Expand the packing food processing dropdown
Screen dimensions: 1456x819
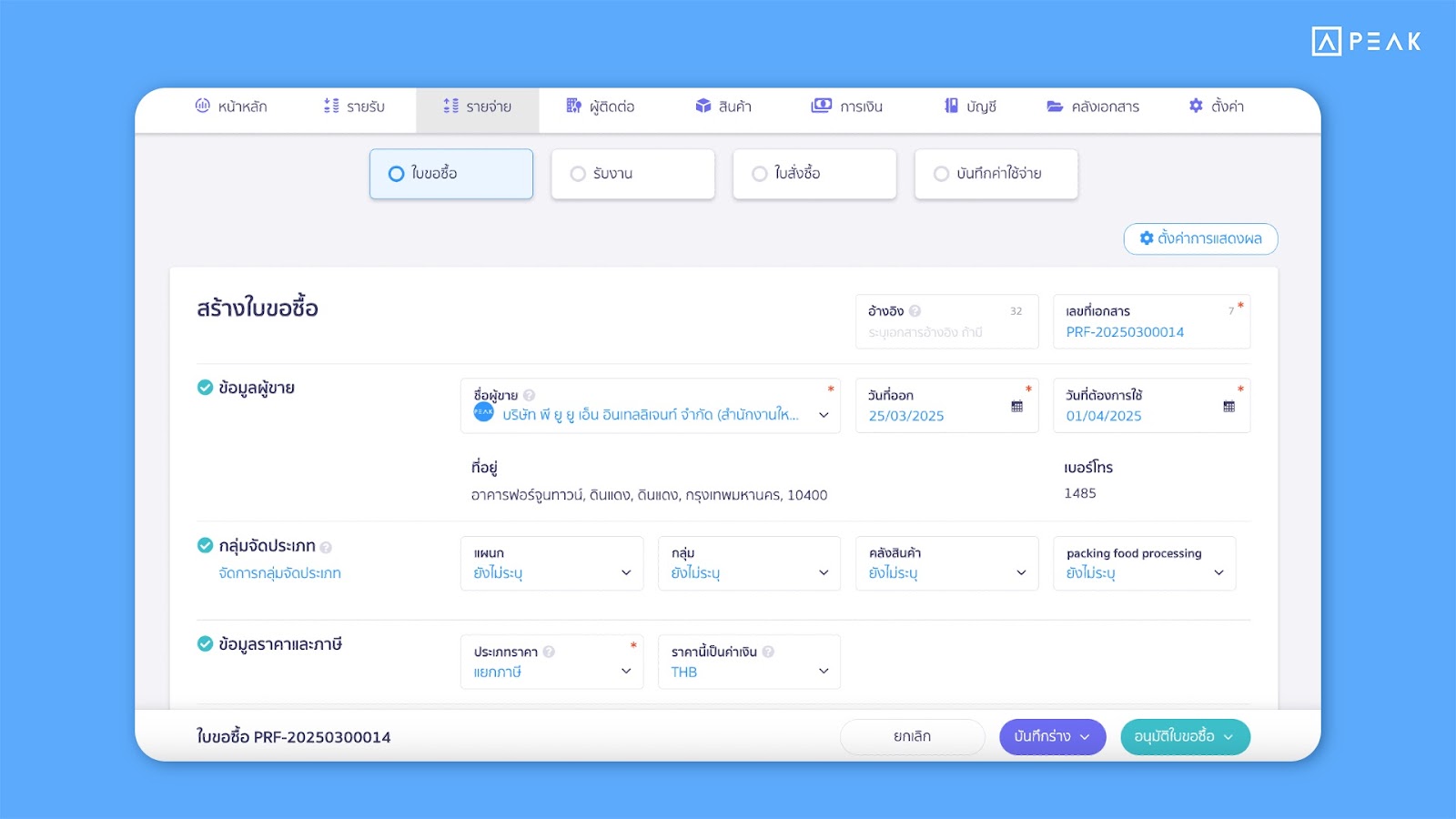click(1144, 564)
